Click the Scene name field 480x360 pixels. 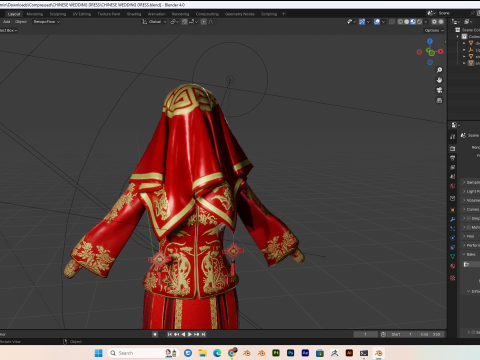[453, 13]
